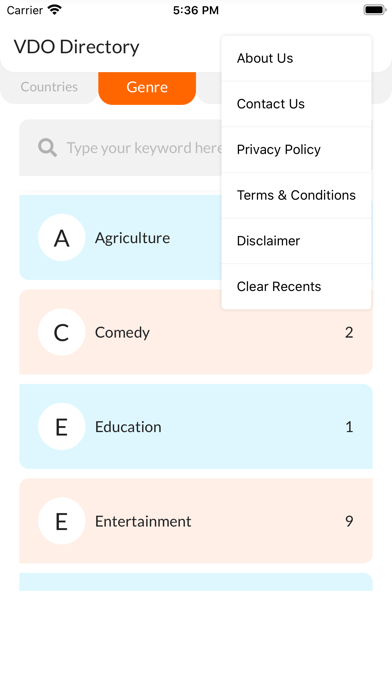This screenshot has width=392, height=696.
Task: Tap the Agriculture letter A circle icon
Action: pos(62,237)
